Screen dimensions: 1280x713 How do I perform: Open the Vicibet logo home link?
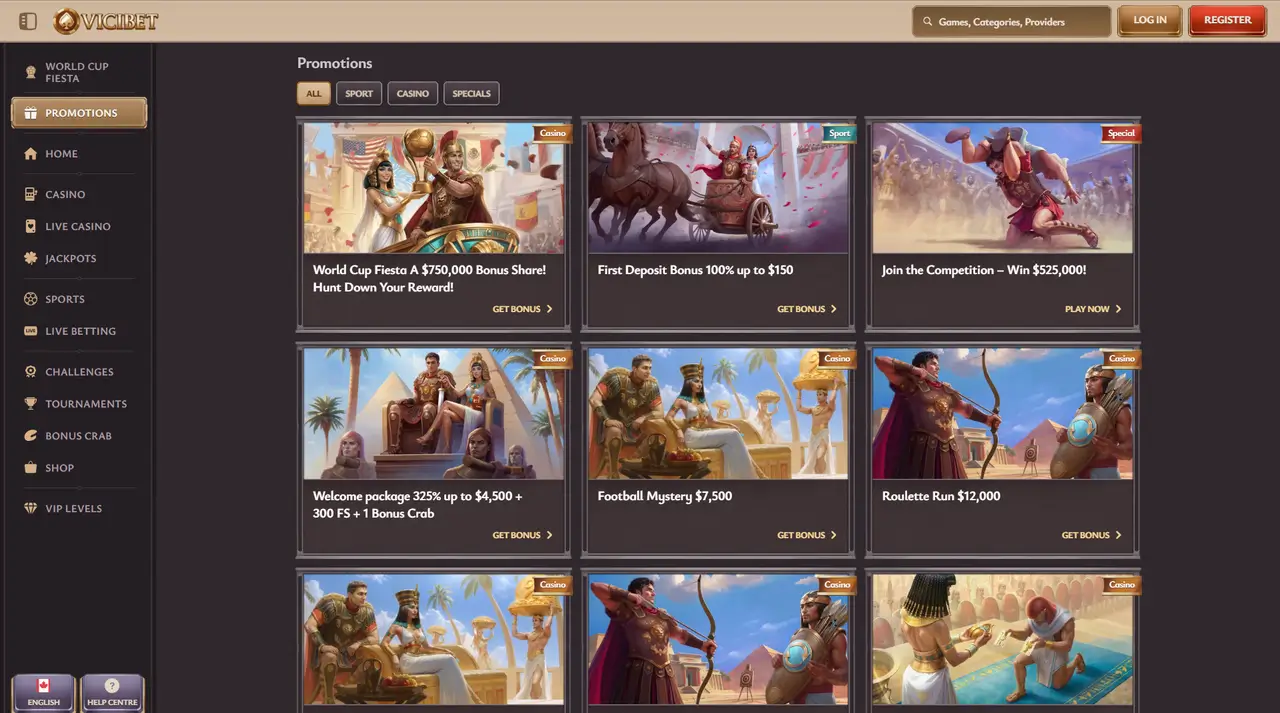point(106,21)
